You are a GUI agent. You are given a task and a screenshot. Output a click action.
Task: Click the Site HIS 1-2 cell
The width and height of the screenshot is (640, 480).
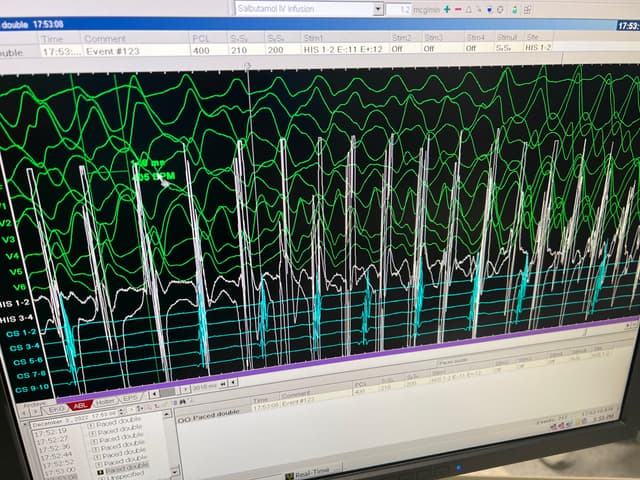tap(538, 47)
